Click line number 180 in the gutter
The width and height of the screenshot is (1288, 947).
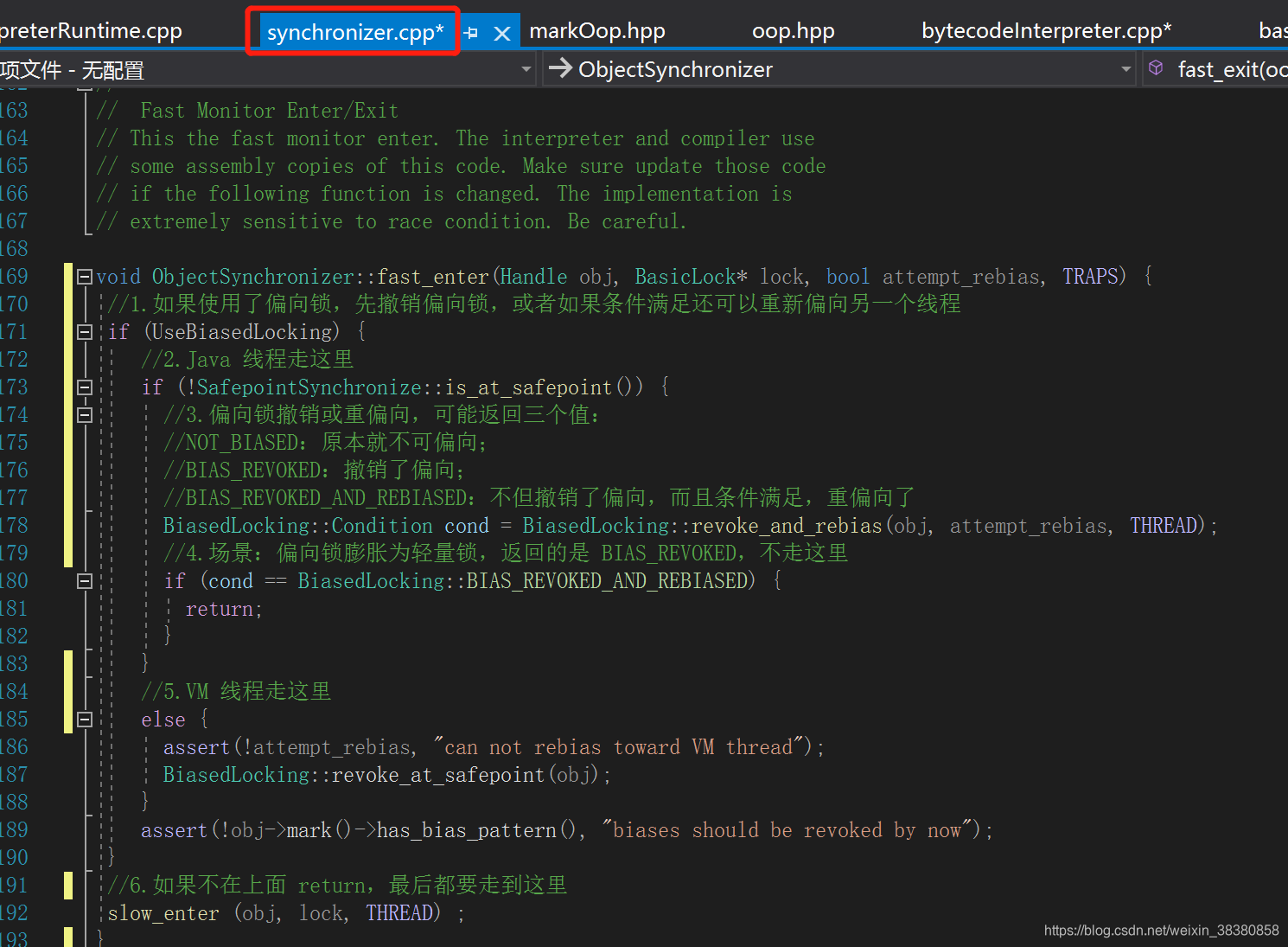[14, 581]
